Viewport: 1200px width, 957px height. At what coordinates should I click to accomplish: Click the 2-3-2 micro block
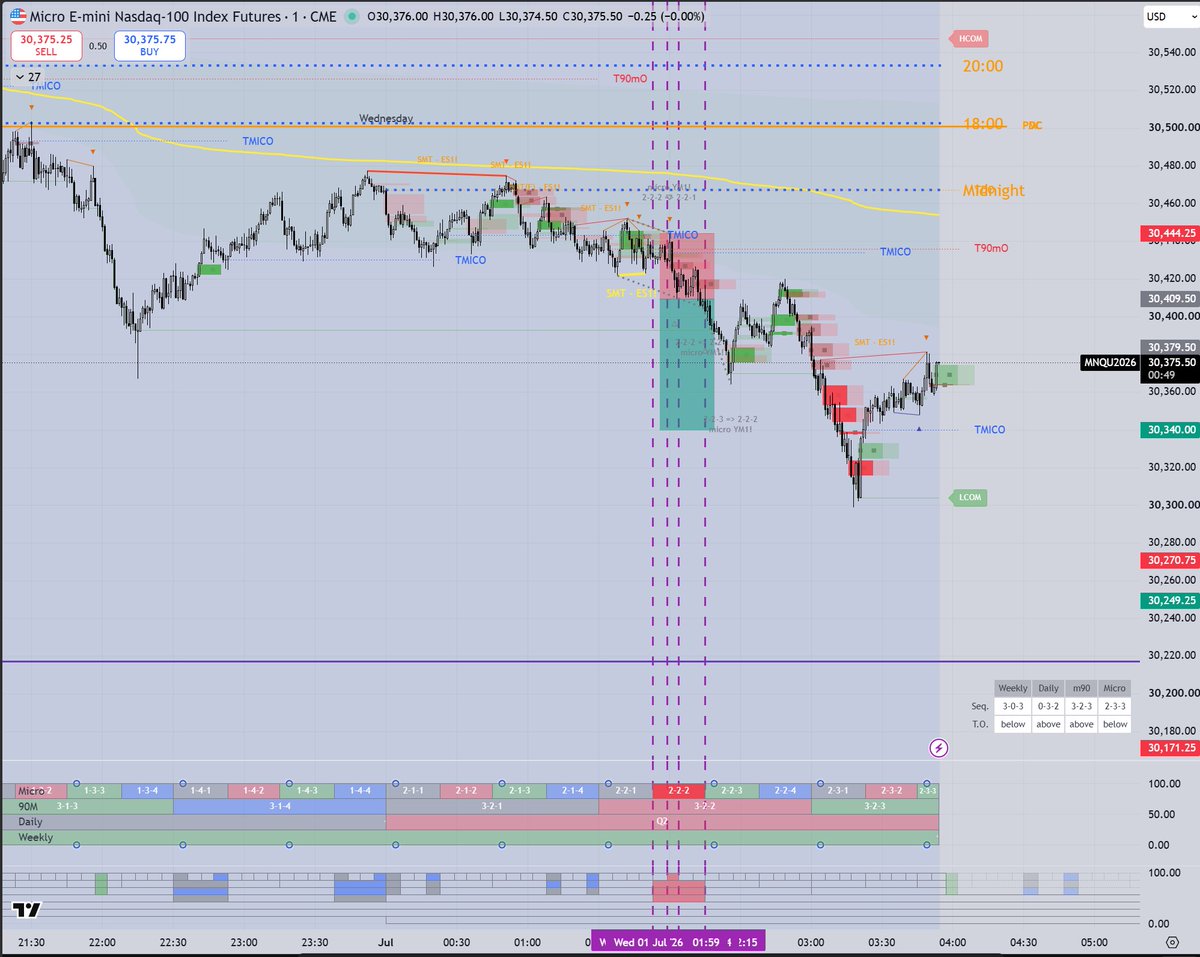(891, 791)
